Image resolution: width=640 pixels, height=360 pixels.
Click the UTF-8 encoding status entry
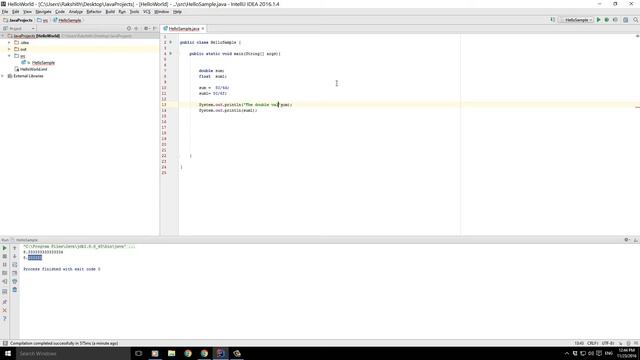pos(608,343)
